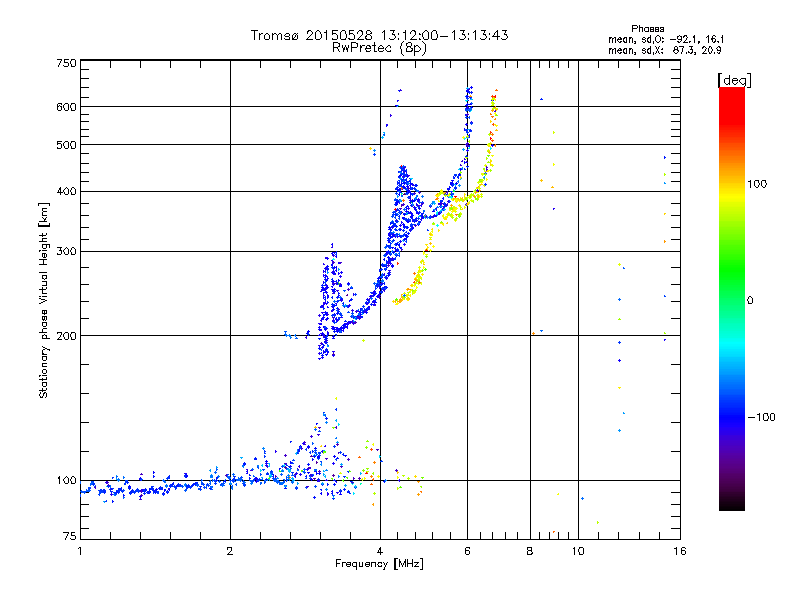Select the 'mean, sd,O: -92.1, 16.1' line

[x=666, y=39]
